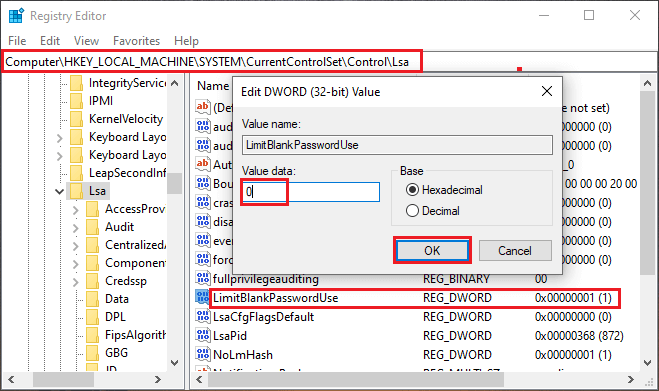Select the DPL tree item label
The width and height of the screenshot is (659, 391).
(116, 317)
